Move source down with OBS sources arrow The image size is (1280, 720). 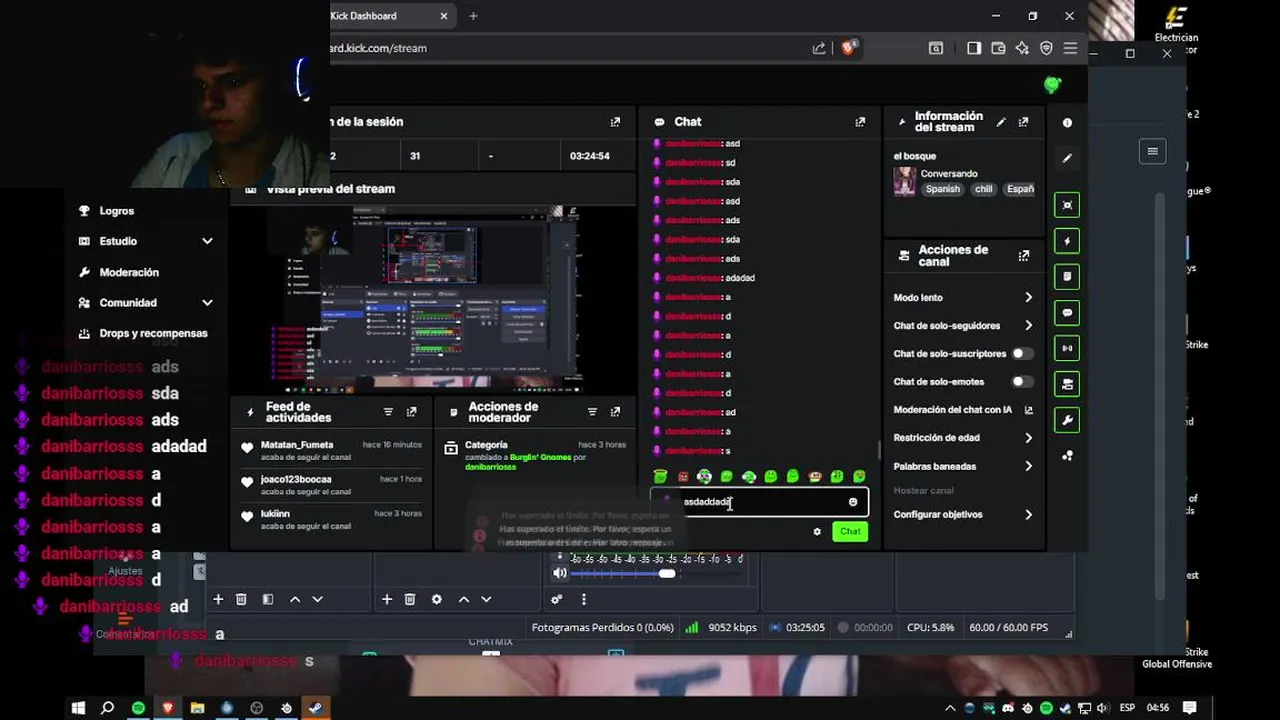(x=486, y=599)
